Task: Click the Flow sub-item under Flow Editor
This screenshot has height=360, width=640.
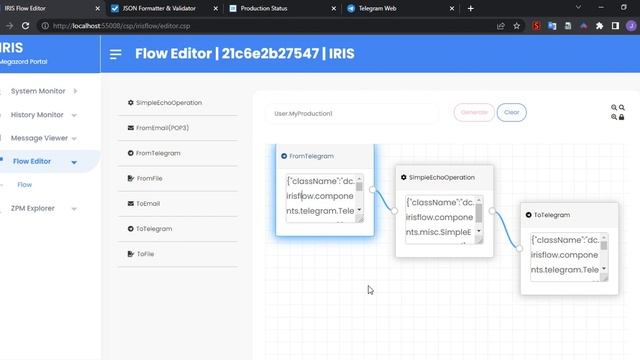Action: pos(24,184)
